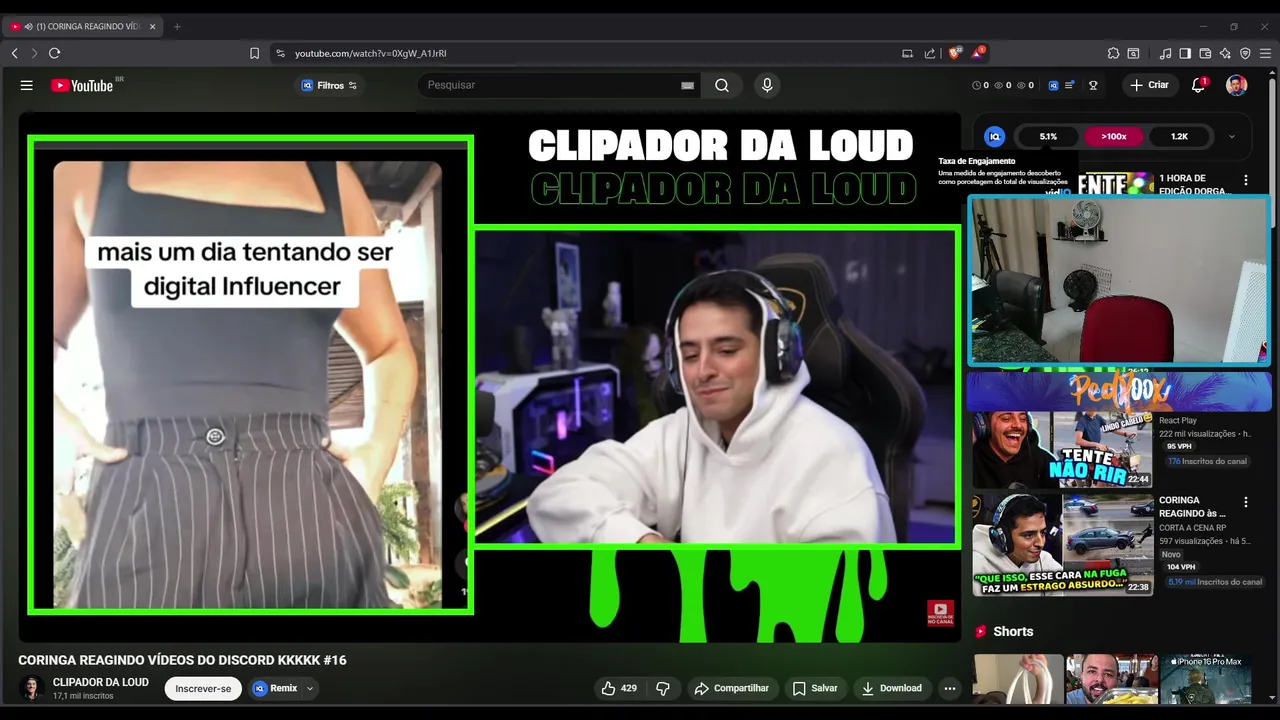Open the vidIQ IQ icon in header
Image resolution: width=1280 pixels, height=720 pixels.
point(1053,85)
